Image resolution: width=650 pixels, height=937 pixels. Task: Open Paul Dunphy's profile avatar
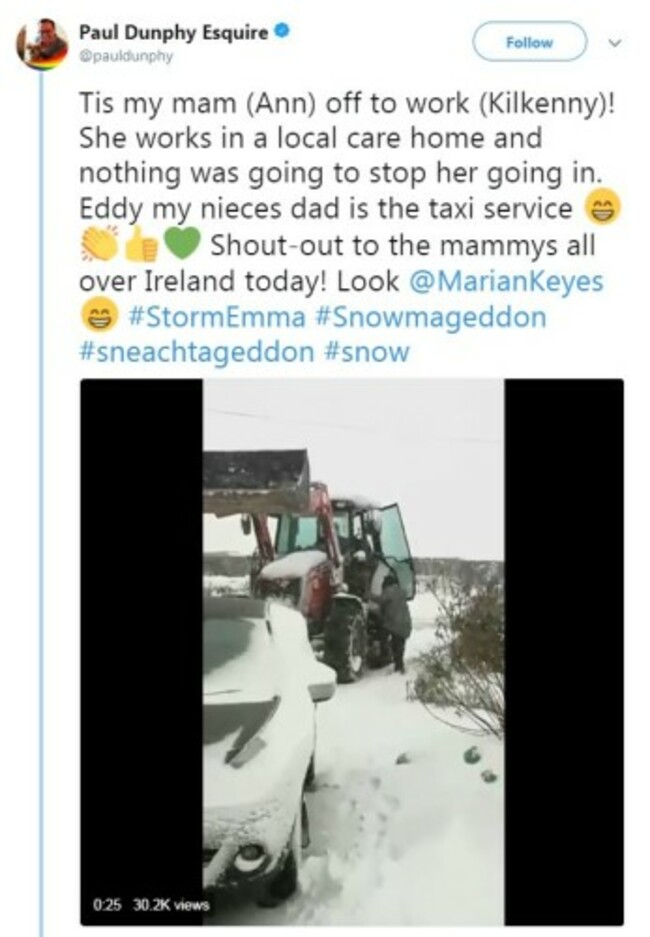(42, 45)
